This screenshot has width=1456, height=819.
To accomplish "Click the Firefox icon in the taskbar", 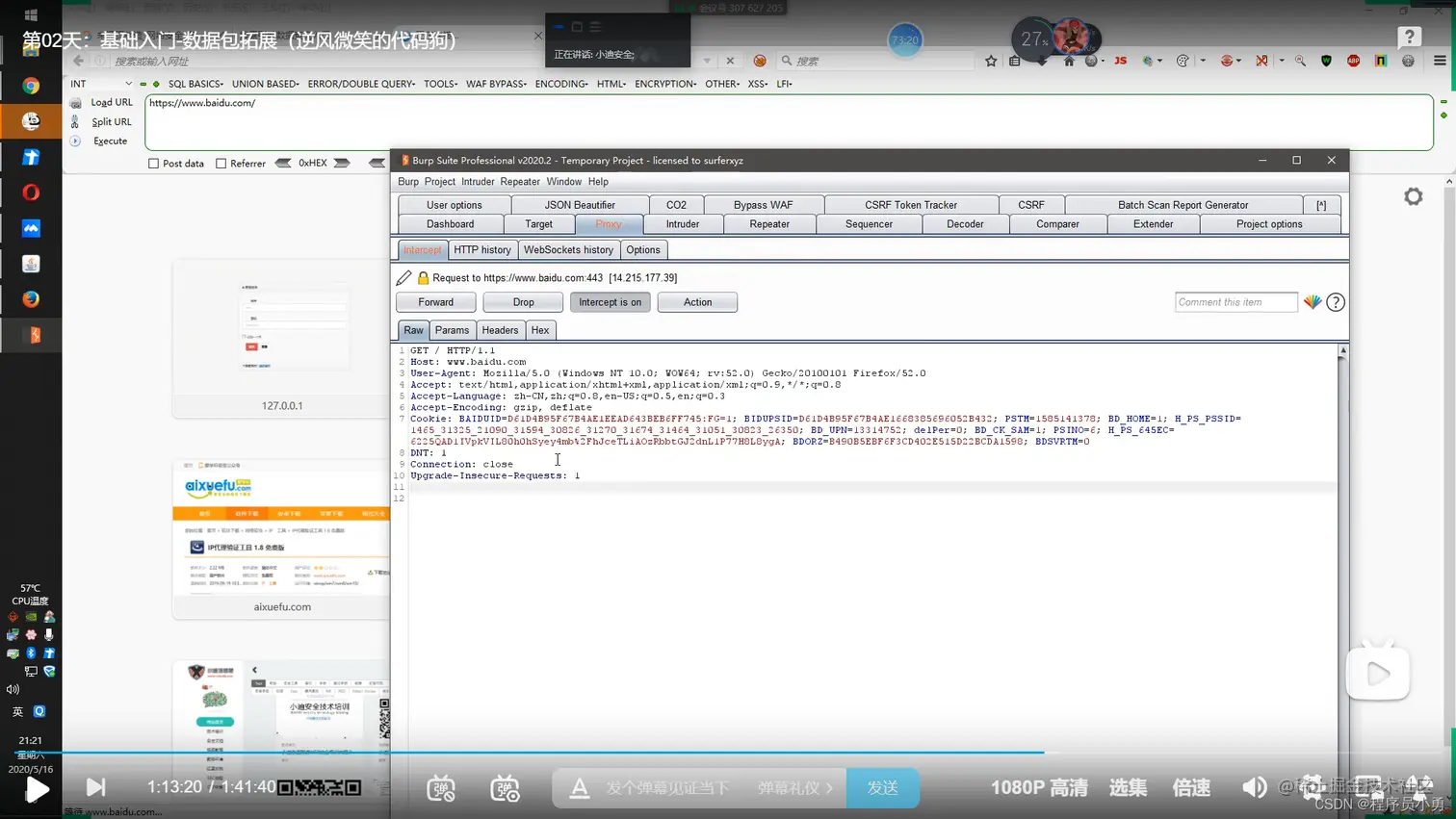I will pos(31,299).
